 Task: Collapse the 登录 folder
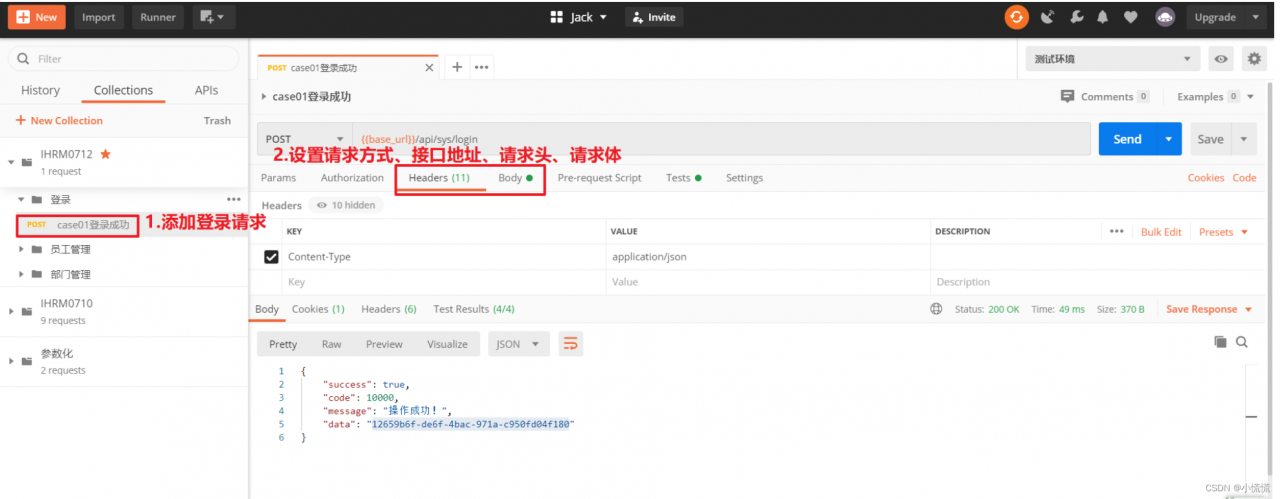22,199
